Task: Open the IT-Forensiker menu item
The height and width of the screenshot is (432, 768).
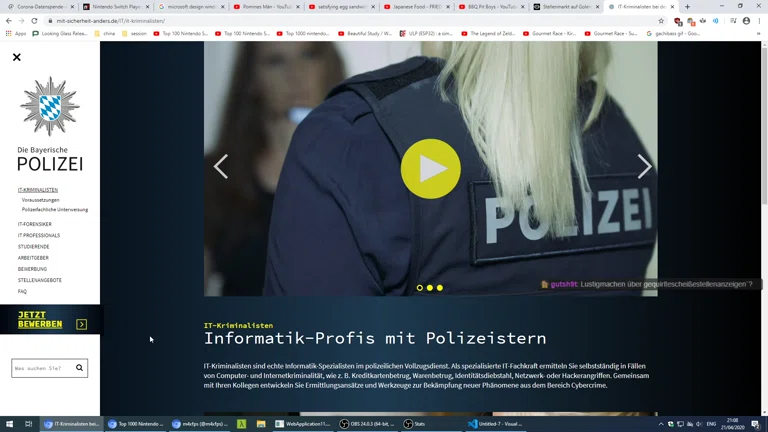Action: 35,224
